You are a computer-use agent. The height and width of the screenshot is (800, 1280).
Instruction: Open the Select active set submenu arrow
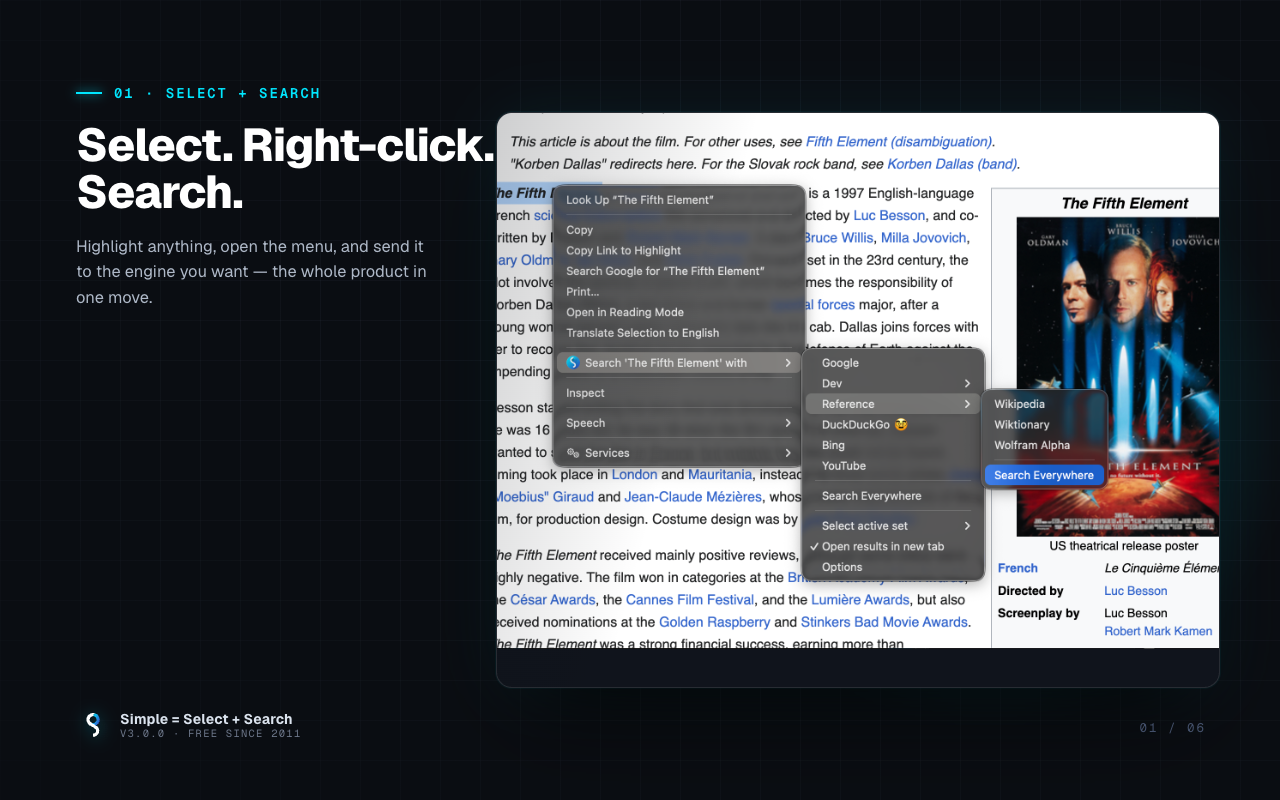coord(967,526)
